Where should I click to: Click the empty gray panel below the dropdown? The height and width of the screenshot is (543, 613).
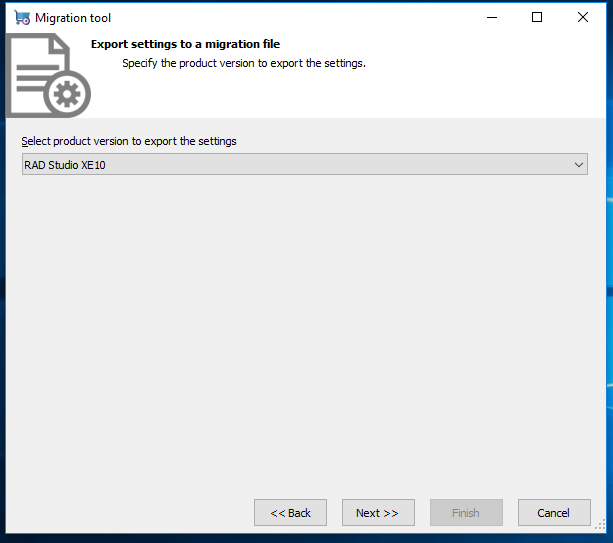coord(306,332)
